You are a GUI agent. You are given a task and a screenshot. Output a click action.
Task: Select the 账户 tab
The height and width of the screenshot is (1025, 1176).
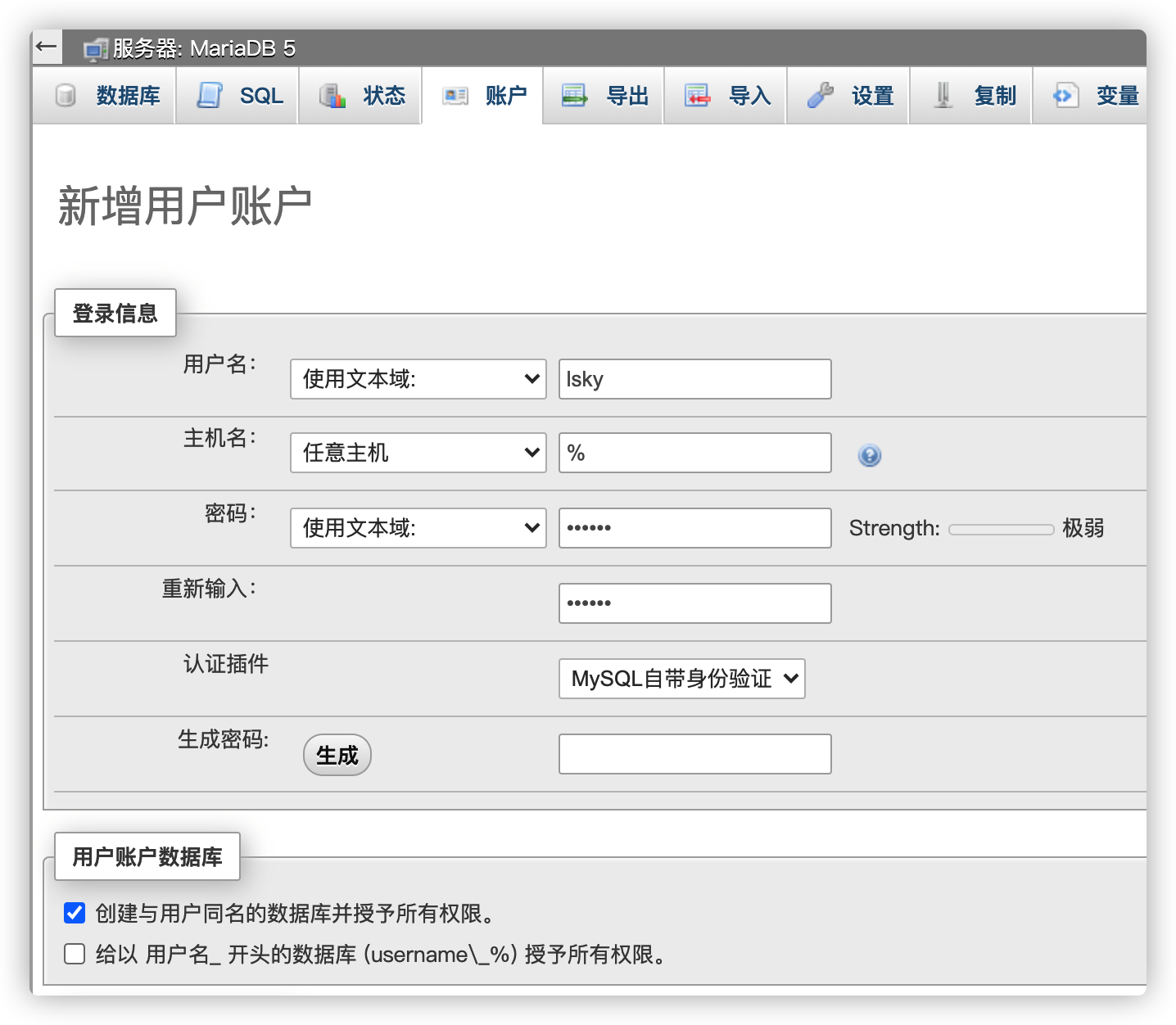482,96
